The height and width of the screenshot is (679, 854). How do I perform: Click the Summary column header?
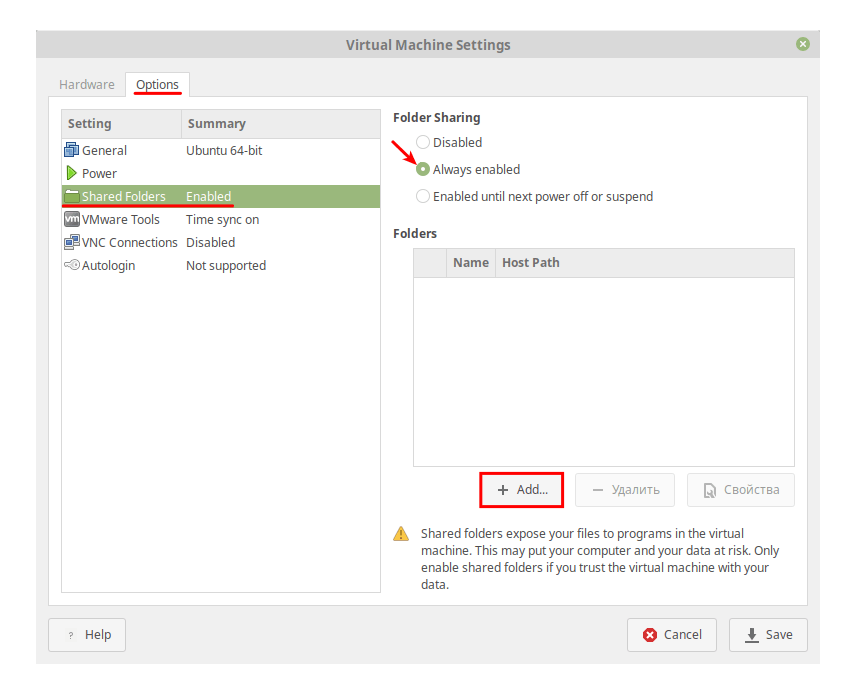coord(217,123)
